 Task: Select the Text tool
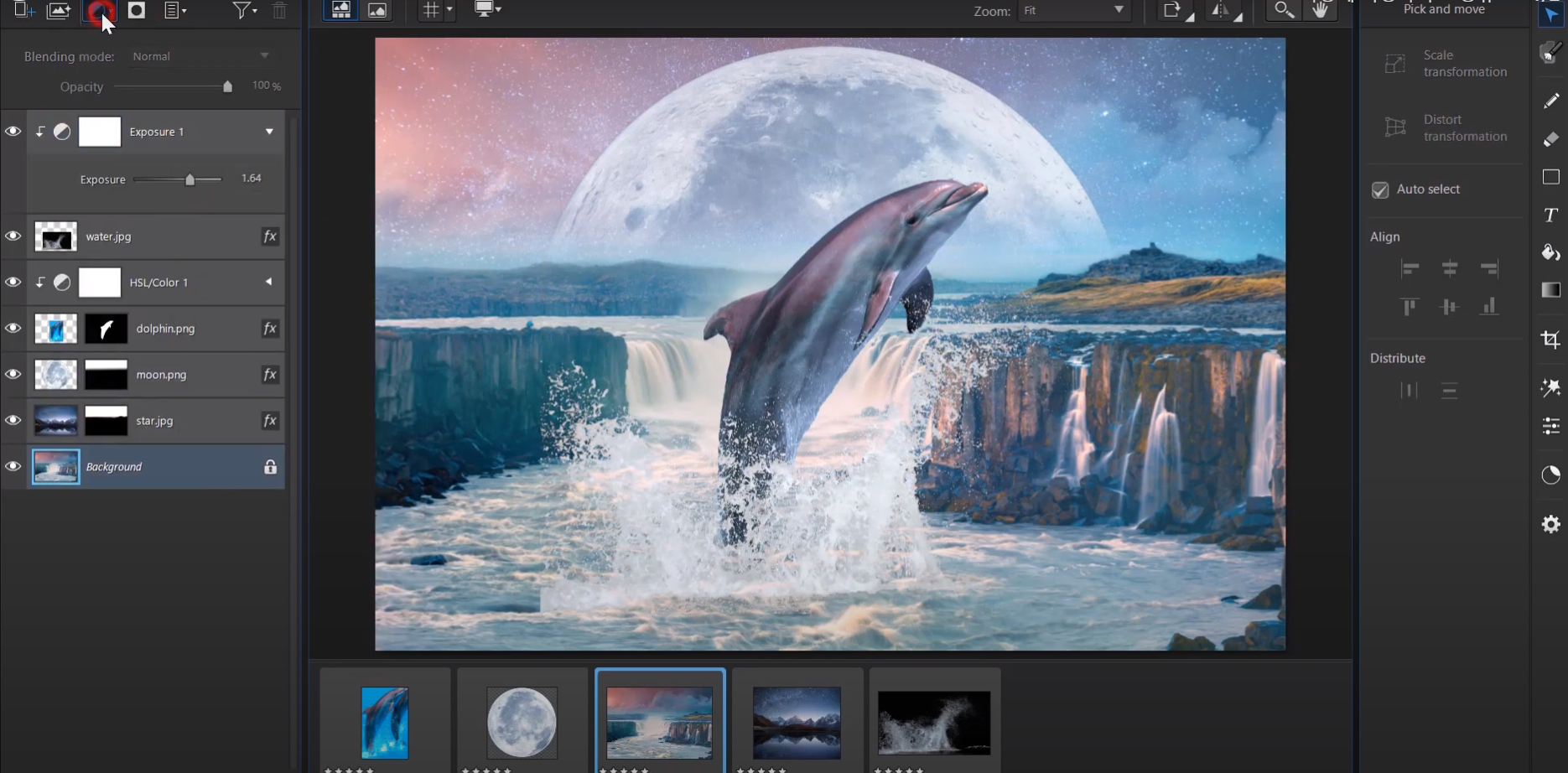coord(1551,215)
